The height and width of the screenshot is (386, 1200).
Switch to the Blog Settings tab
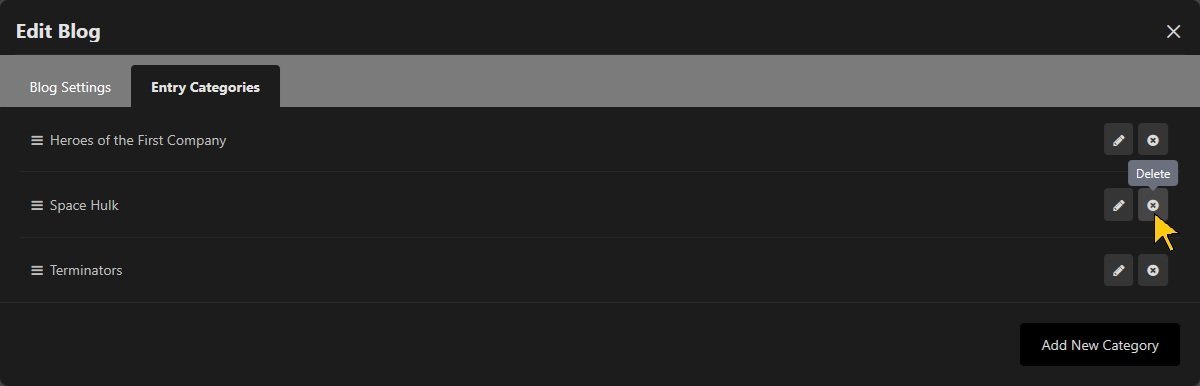pyautogui.click(x=70, y=87)
